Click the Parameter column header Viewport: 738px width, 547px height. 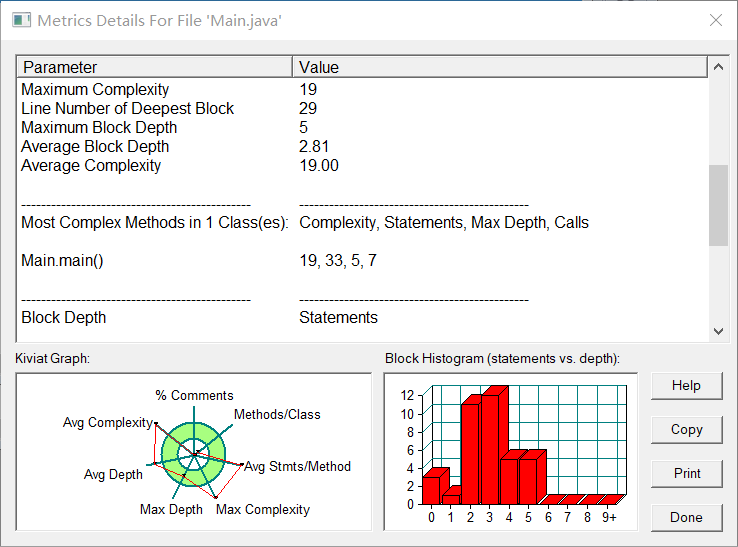point(154,67)
